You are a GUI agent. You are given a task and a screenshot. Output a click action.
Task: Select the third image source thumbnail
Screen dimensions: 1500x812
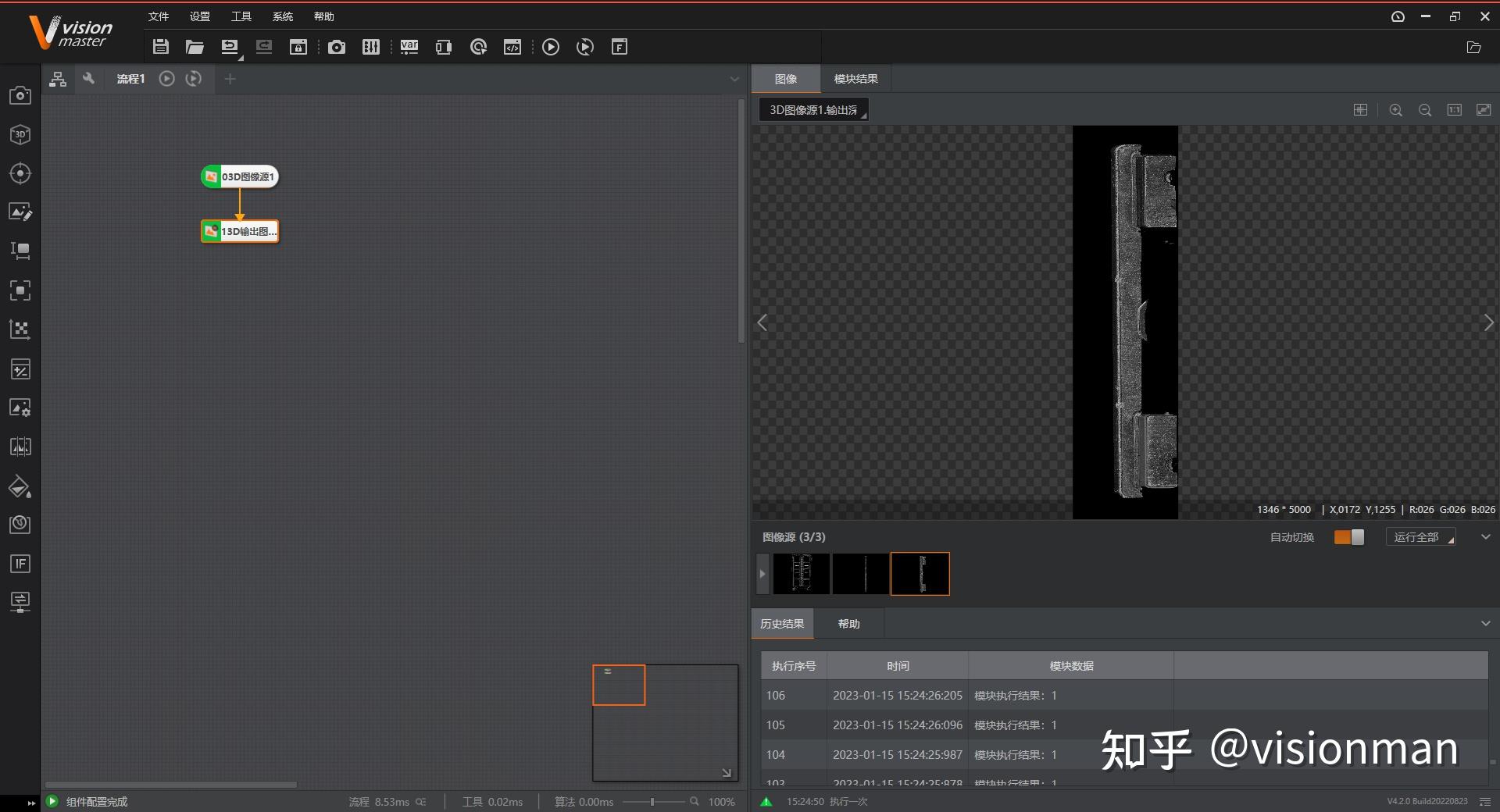[x=920, y=574]
